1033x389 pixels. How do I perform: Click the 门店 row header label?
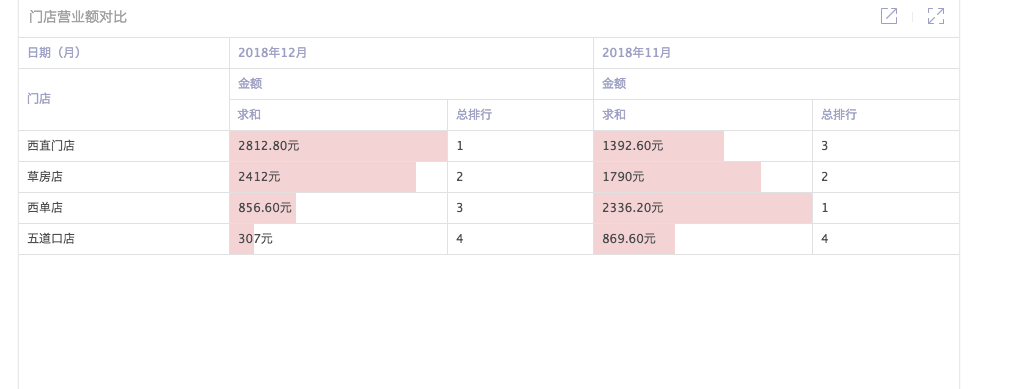point(39,99)
